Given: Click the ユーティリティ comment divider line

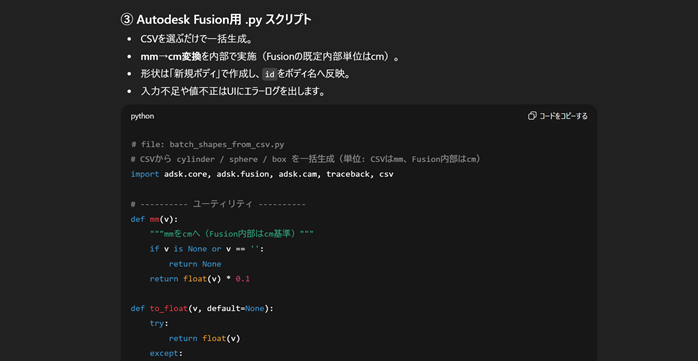Looking at the screenshot, I should click(218, 204).
